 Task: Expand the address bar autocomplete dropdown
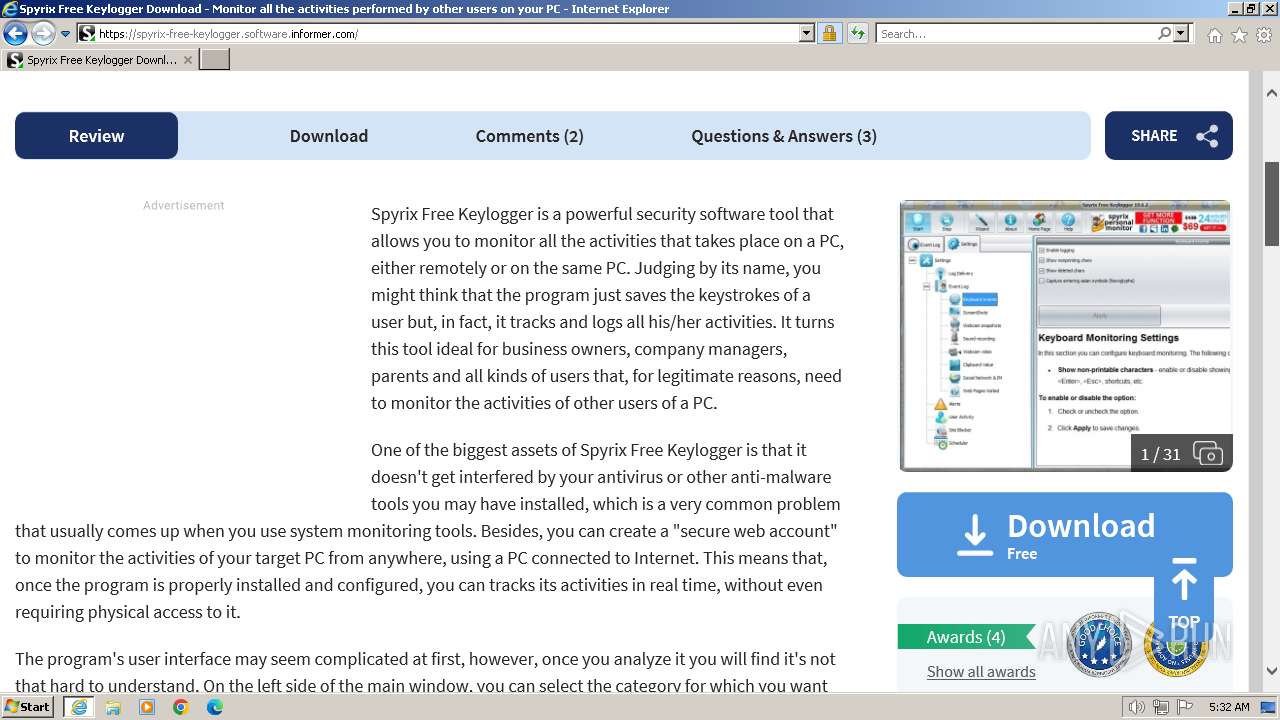pyautogui.click(x=807, y=33)
